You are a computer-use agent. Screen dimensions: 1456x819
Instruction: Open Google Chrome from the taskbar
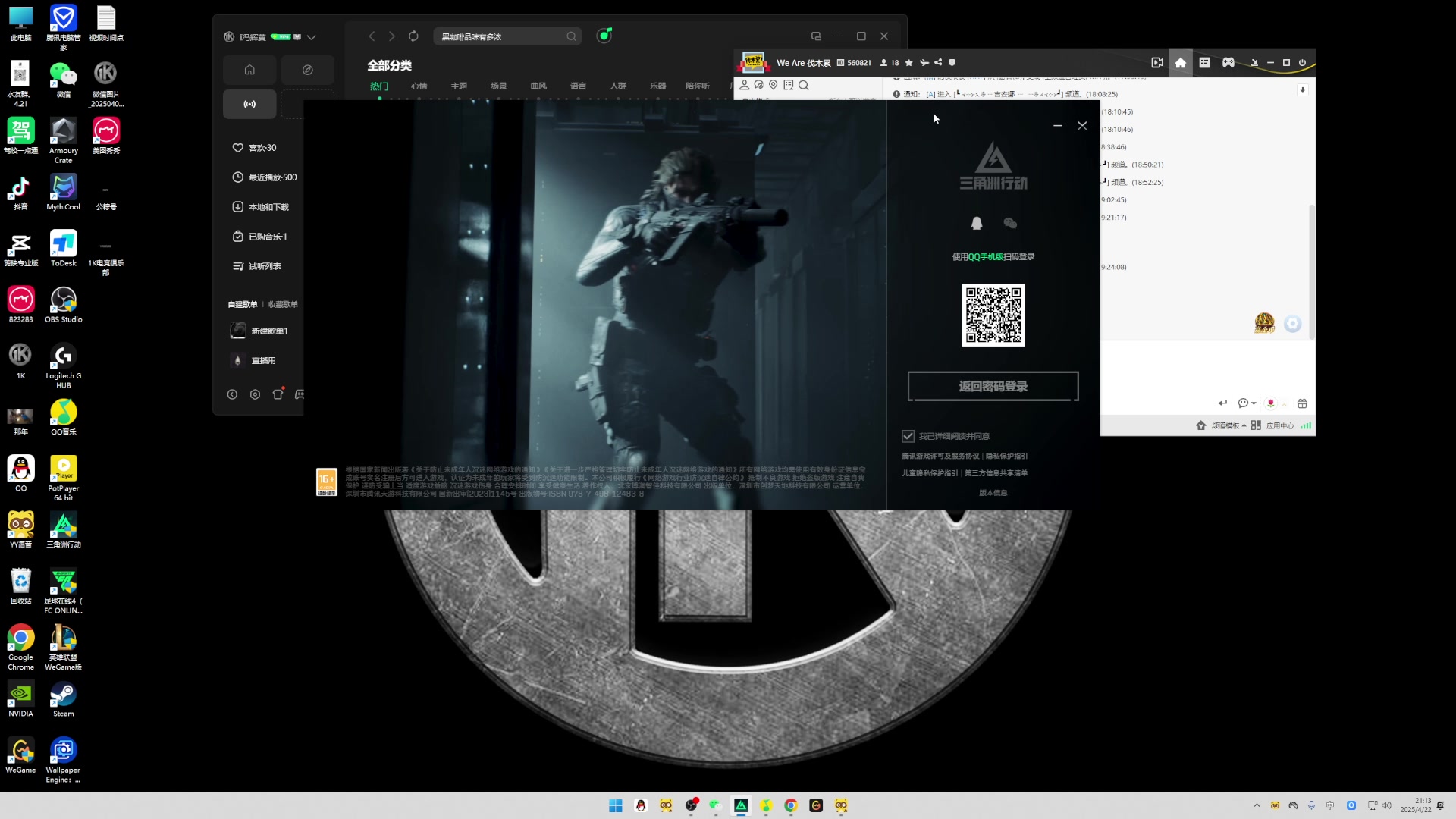tap(791, 805)
